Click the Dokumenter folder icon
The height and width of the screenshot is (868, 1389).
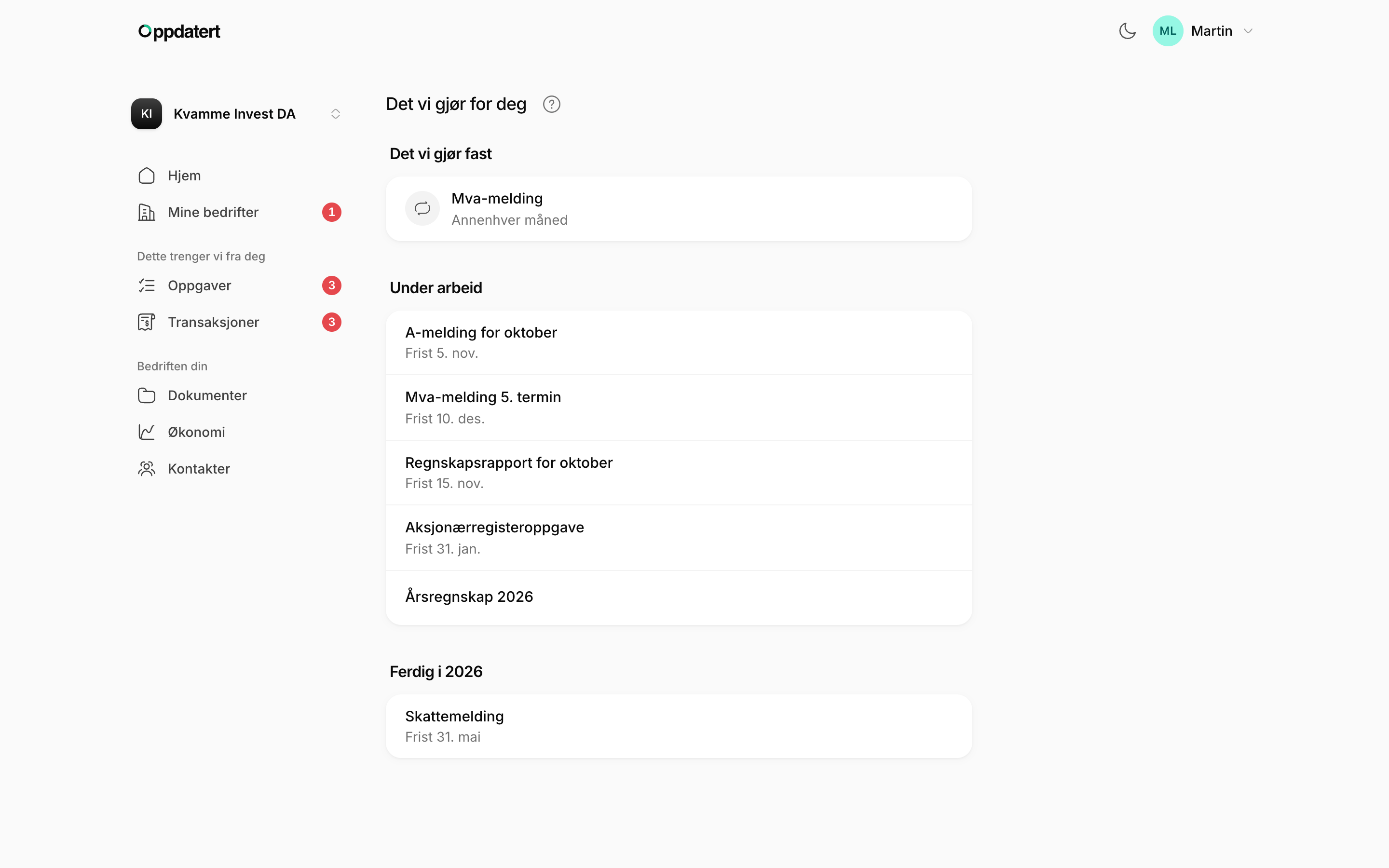click(146, 395)
